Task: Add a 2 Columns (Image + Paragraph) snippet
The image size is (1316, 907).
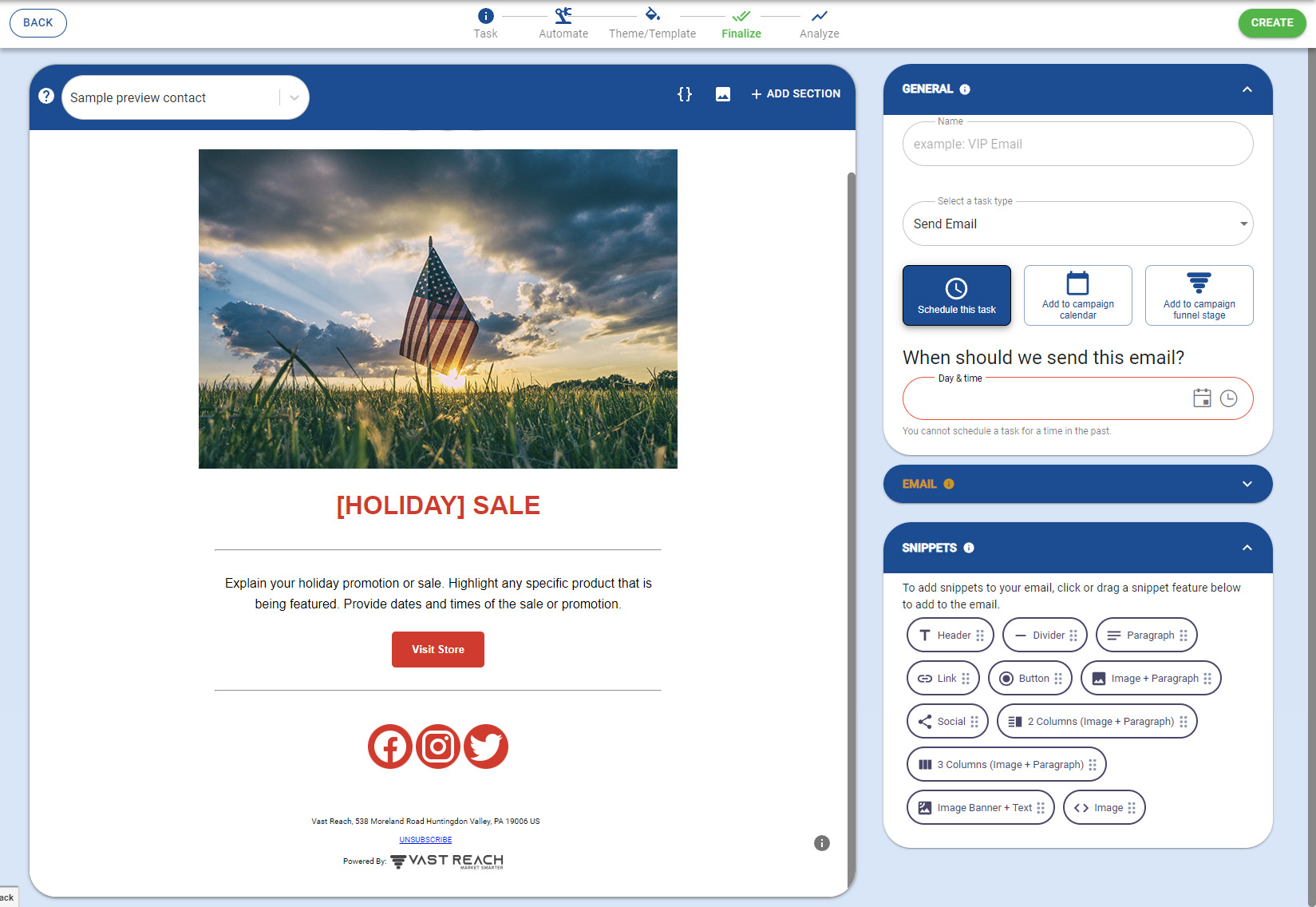Action: tap(1097, 722)
